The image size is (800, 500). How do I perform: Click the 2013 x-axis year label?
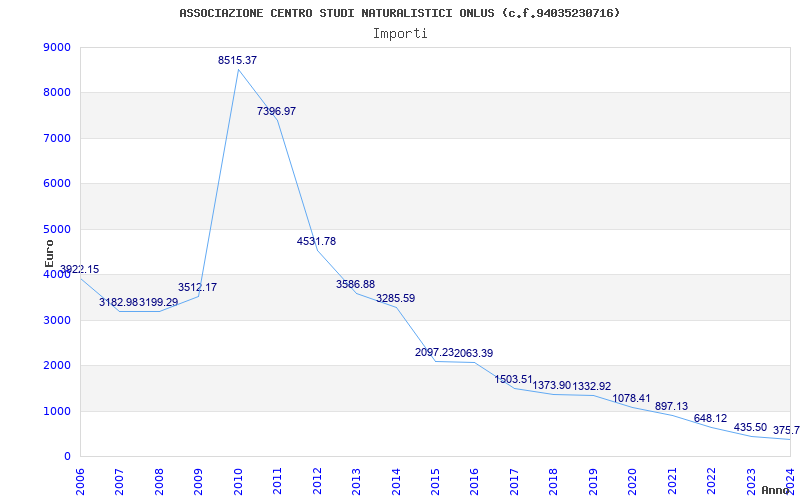[356, 480]
